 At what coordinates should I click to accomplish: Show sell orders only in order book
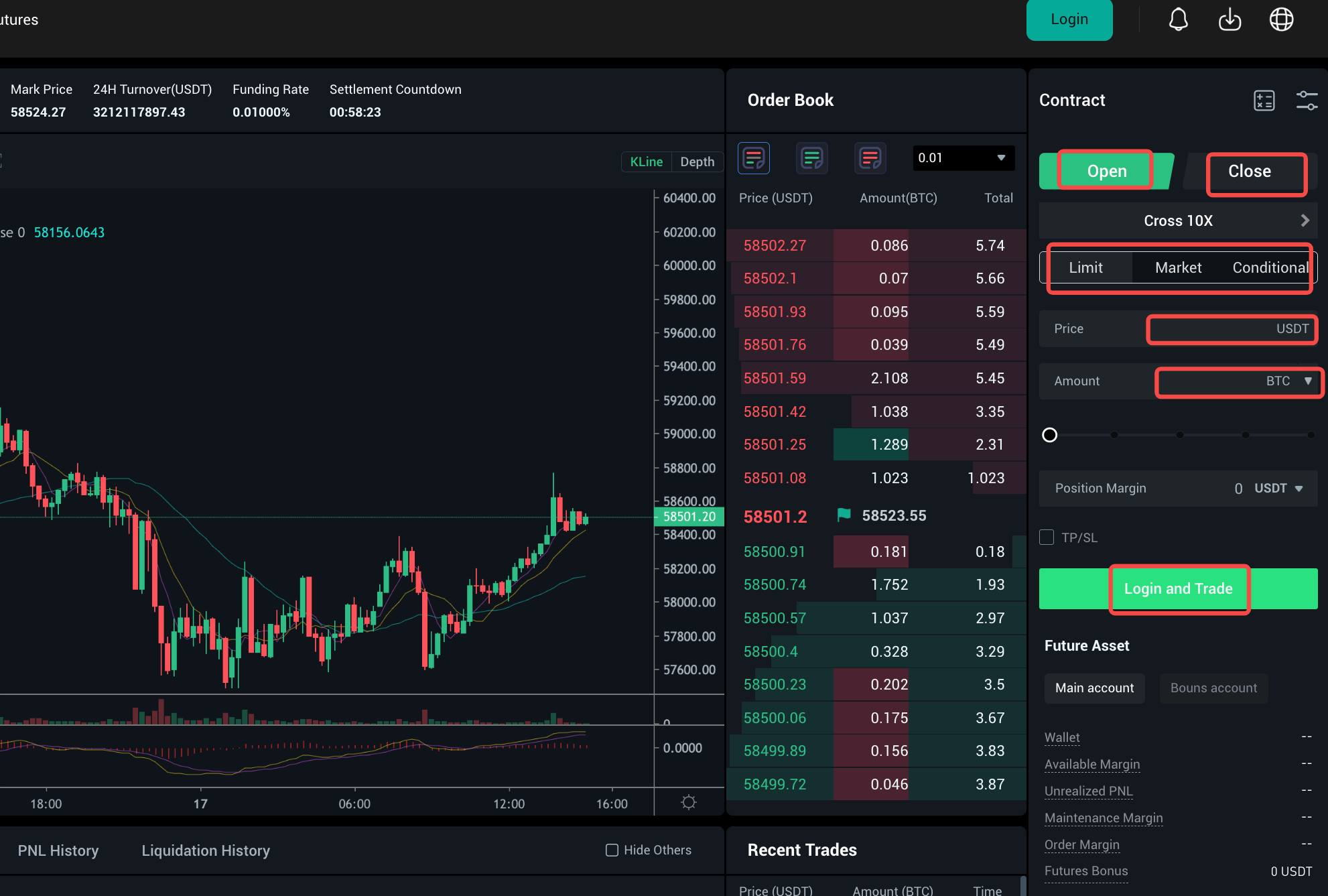click(x=870, y=158)
